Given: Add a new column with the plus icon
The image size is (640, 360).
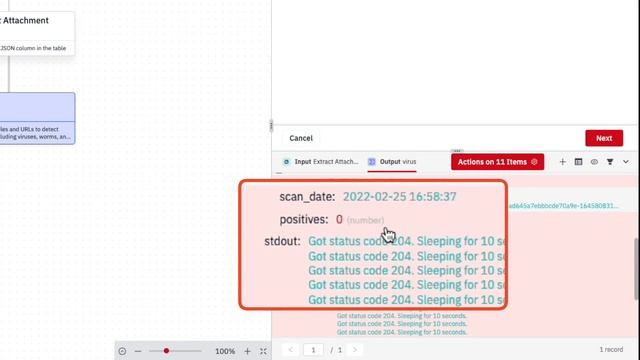Looking at the screenshot, I should tap(562, 162).
